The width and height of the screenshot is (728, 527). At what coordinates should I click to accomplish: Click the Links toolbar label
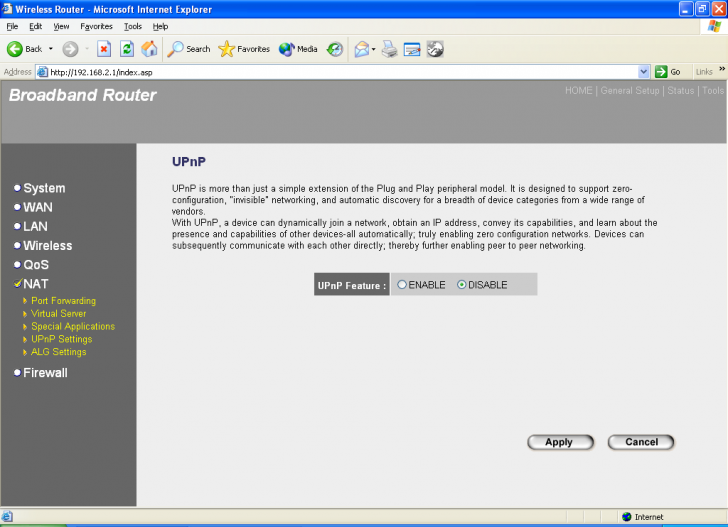[x=704, y=72]
